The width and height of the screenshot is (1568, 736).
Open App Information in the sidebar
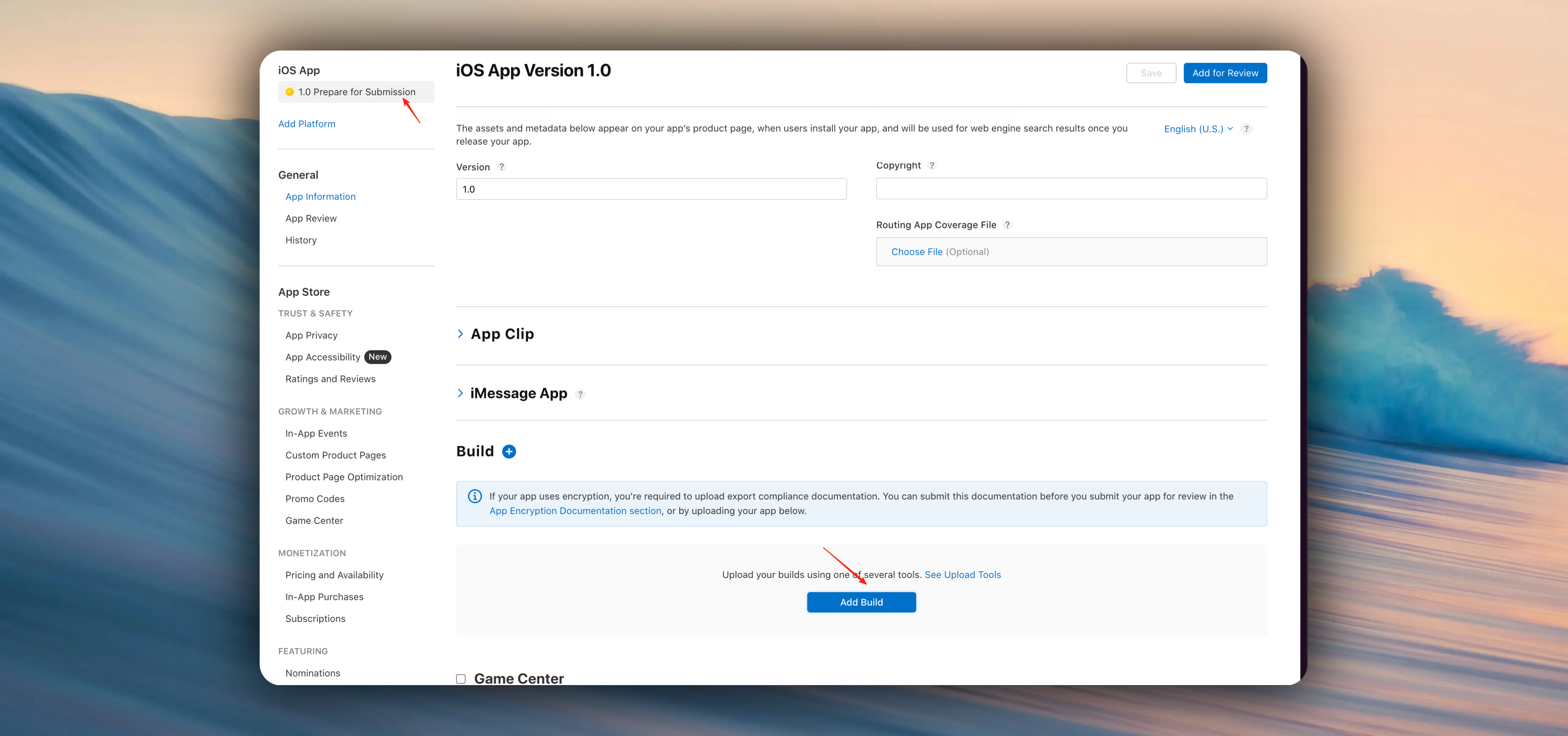point(320,196)
